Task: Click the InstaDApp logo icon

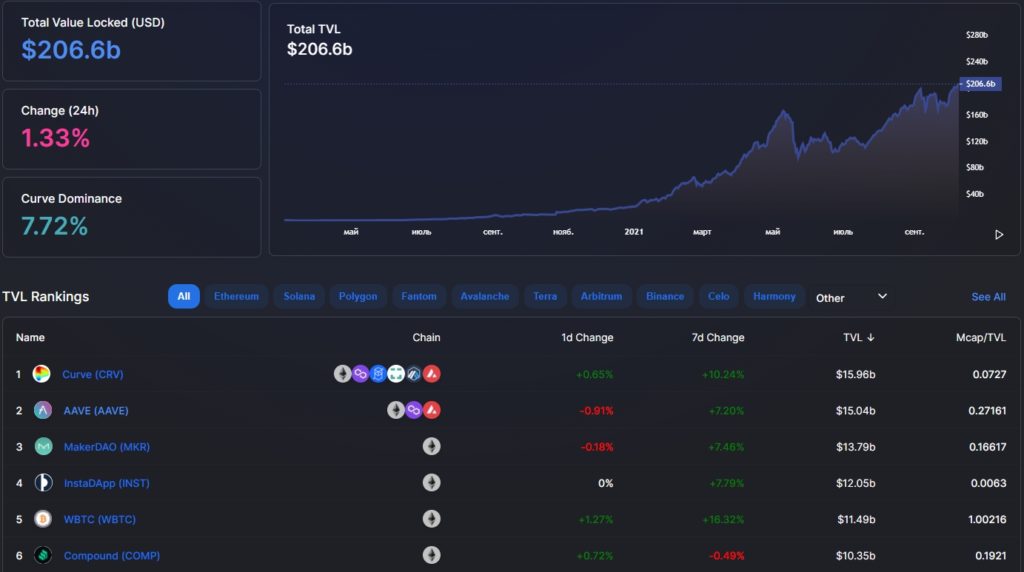Action: [x=43, y=483]
